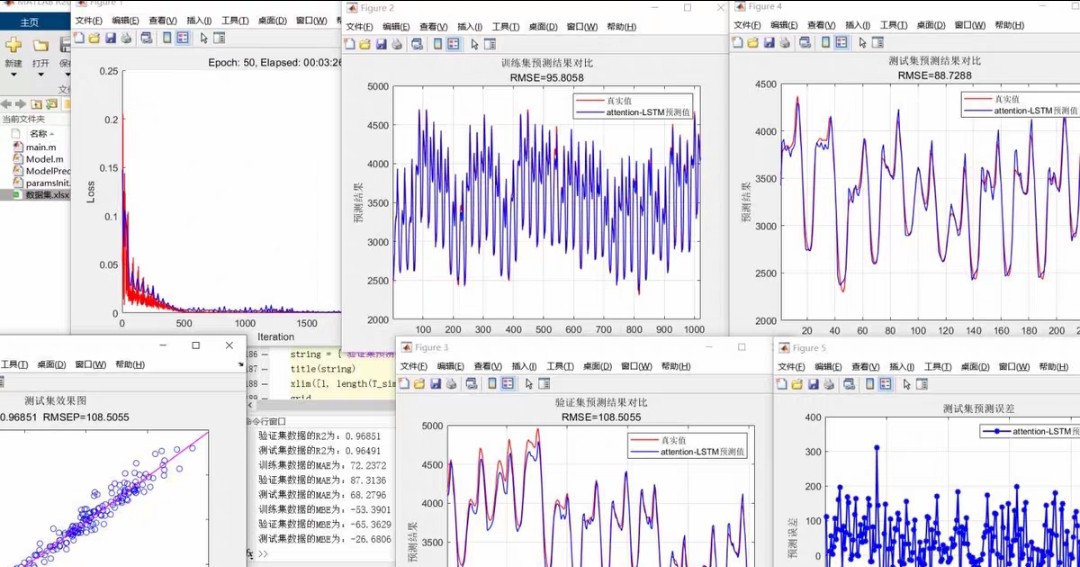Toggle Insert Legend in Figure 2 toolbar

point(453,44)
